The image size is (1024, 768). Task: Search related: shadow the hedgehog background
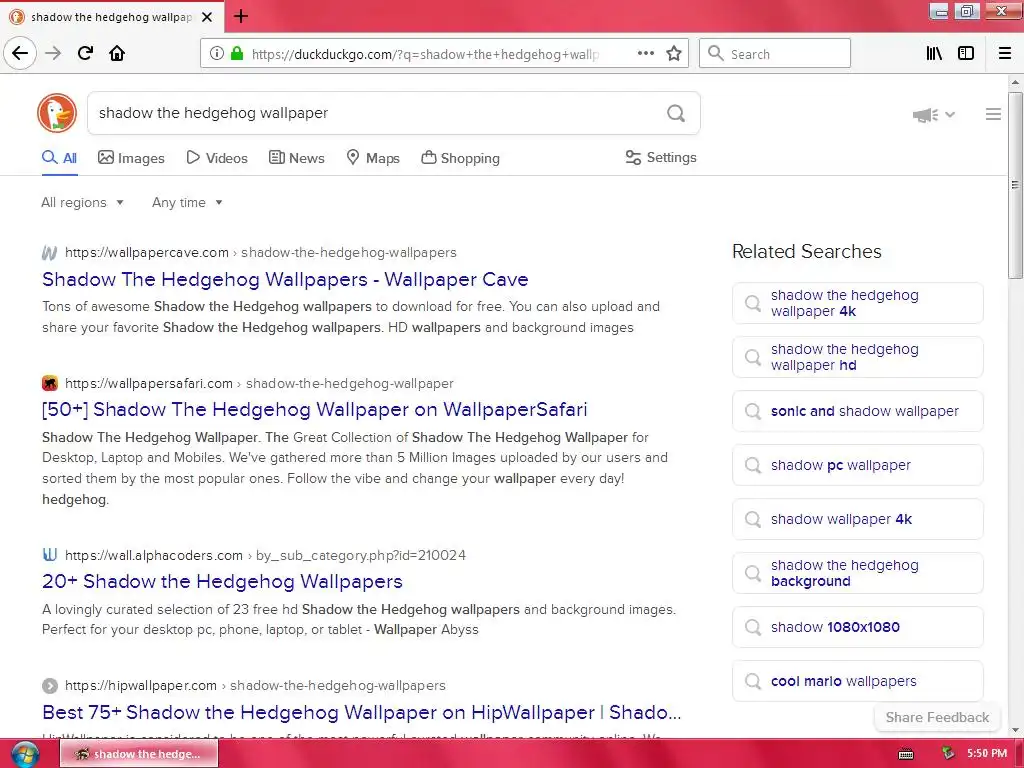coord(857,573)
